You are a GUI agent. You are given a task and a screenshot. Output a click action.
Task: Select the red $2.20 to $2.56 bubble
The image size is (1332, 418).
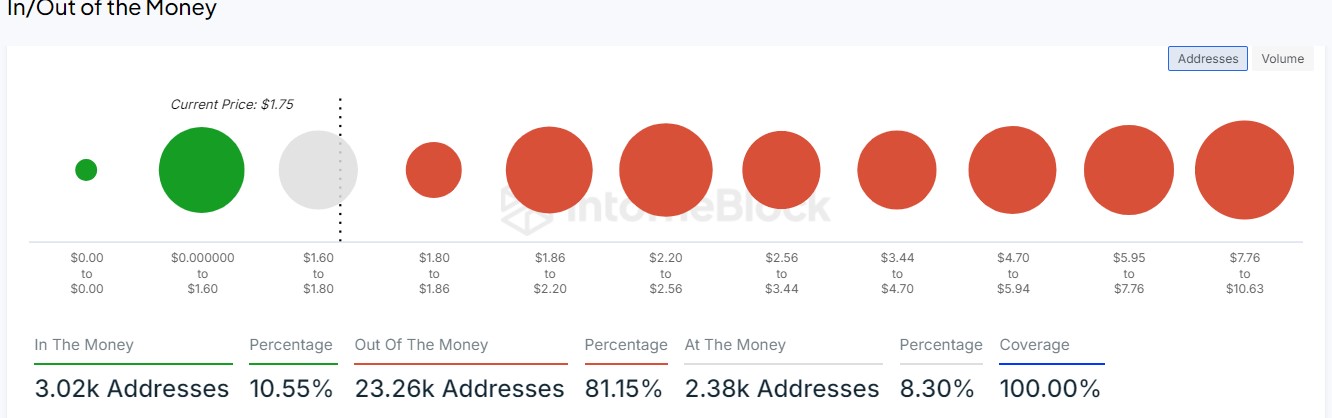(x=665, y=170)
